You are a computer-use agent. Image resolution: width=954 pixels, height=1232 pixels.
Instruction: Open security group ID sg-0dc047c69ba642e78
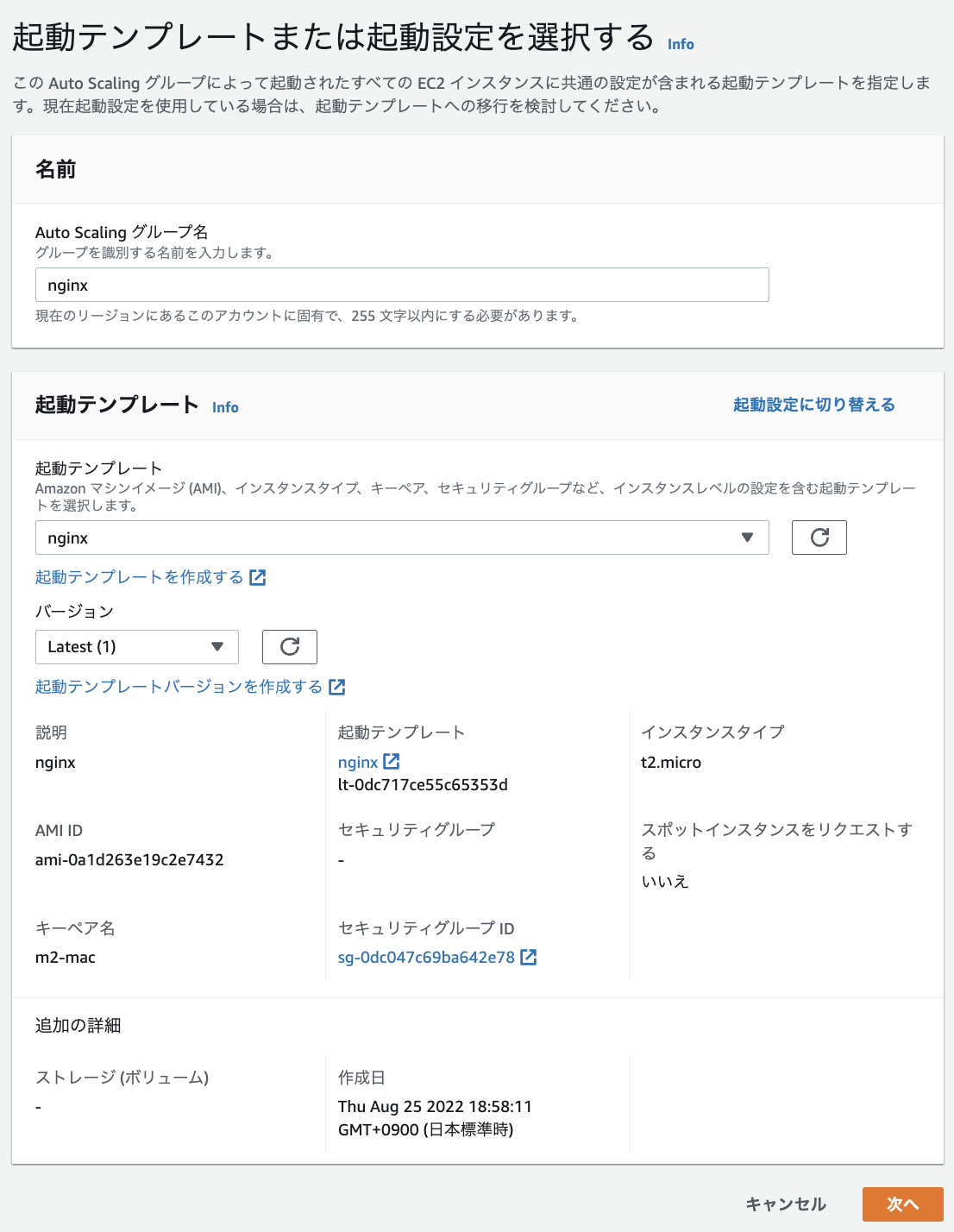[x=425, y=957]
